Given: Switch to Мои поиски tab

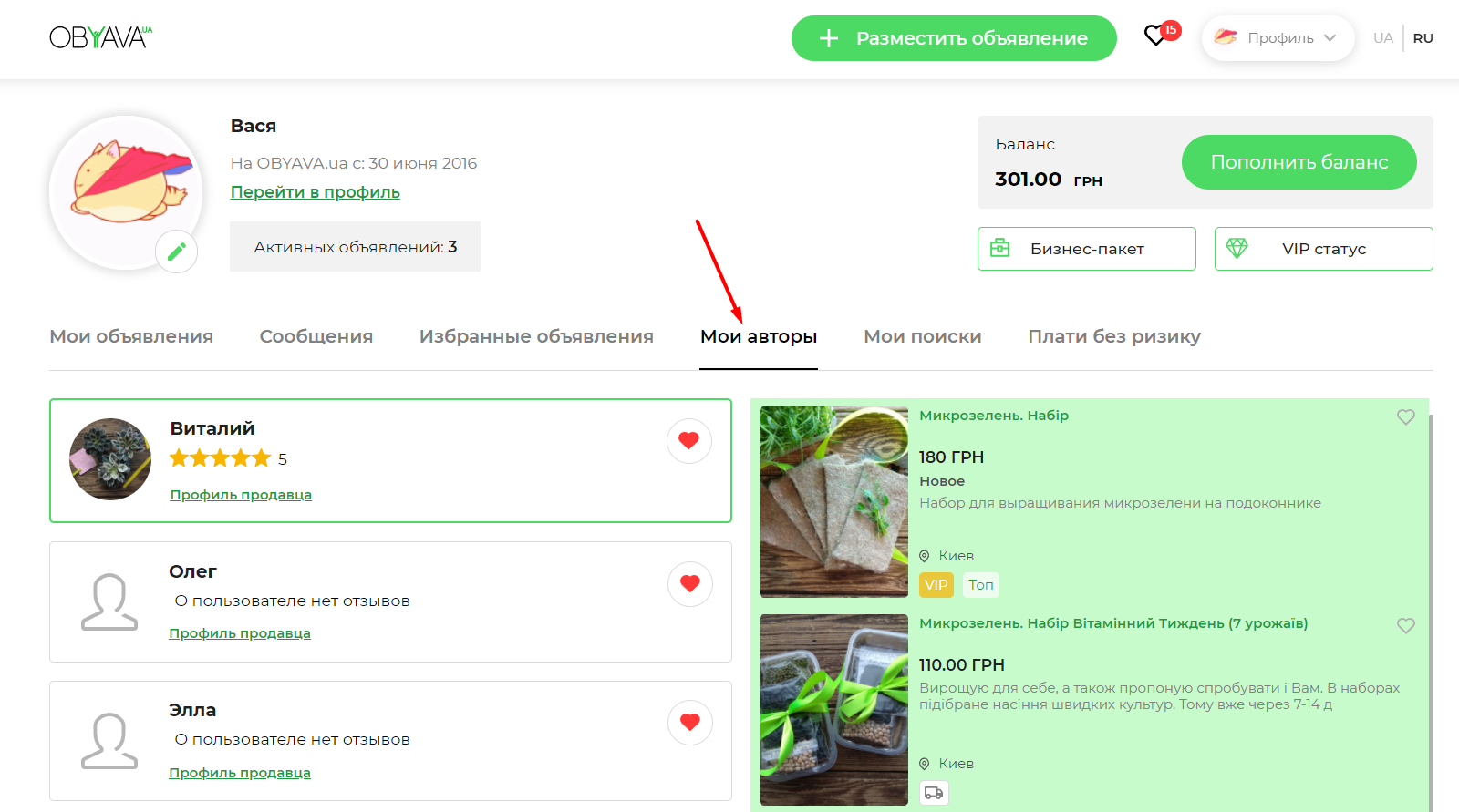Looking at the screenshot, I should tap(922, 336).
